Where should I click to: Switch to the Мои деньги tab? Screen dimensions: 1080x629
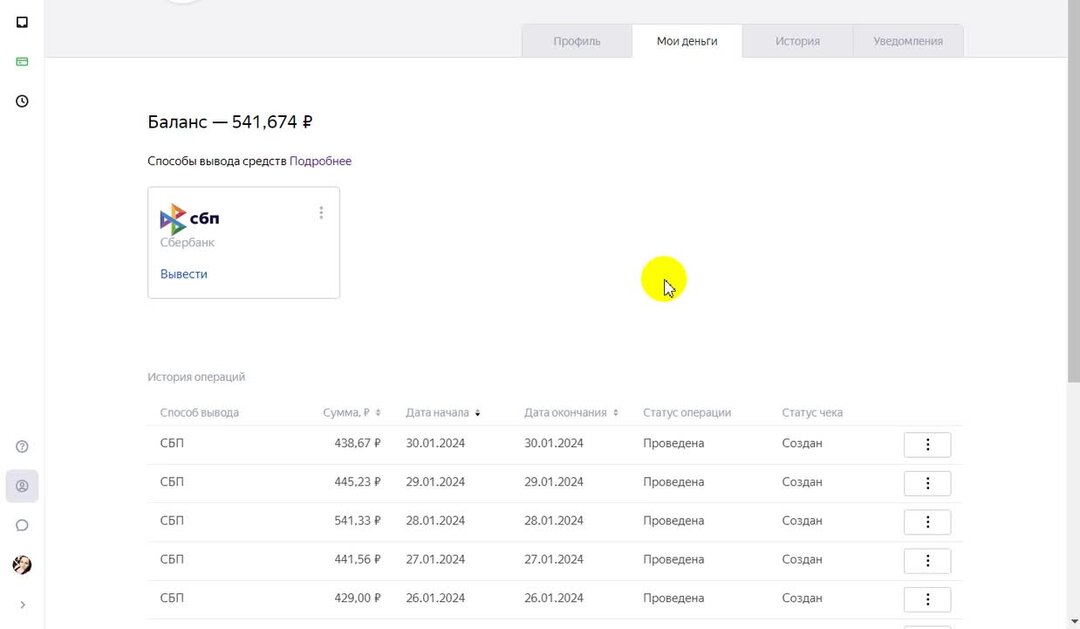click(x=687, y=41)
